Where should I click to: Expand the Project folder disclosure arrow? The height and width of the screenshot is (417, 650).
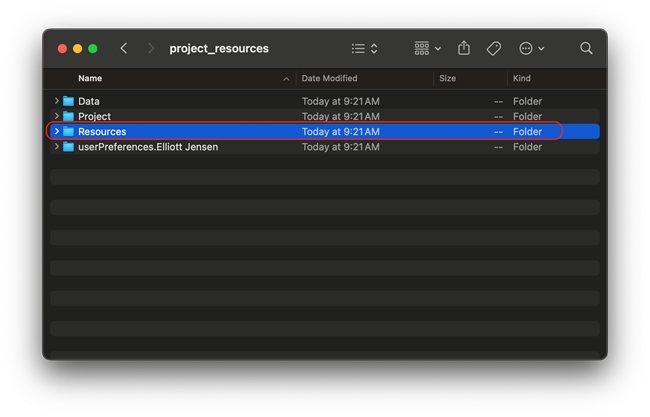[57, 116]
